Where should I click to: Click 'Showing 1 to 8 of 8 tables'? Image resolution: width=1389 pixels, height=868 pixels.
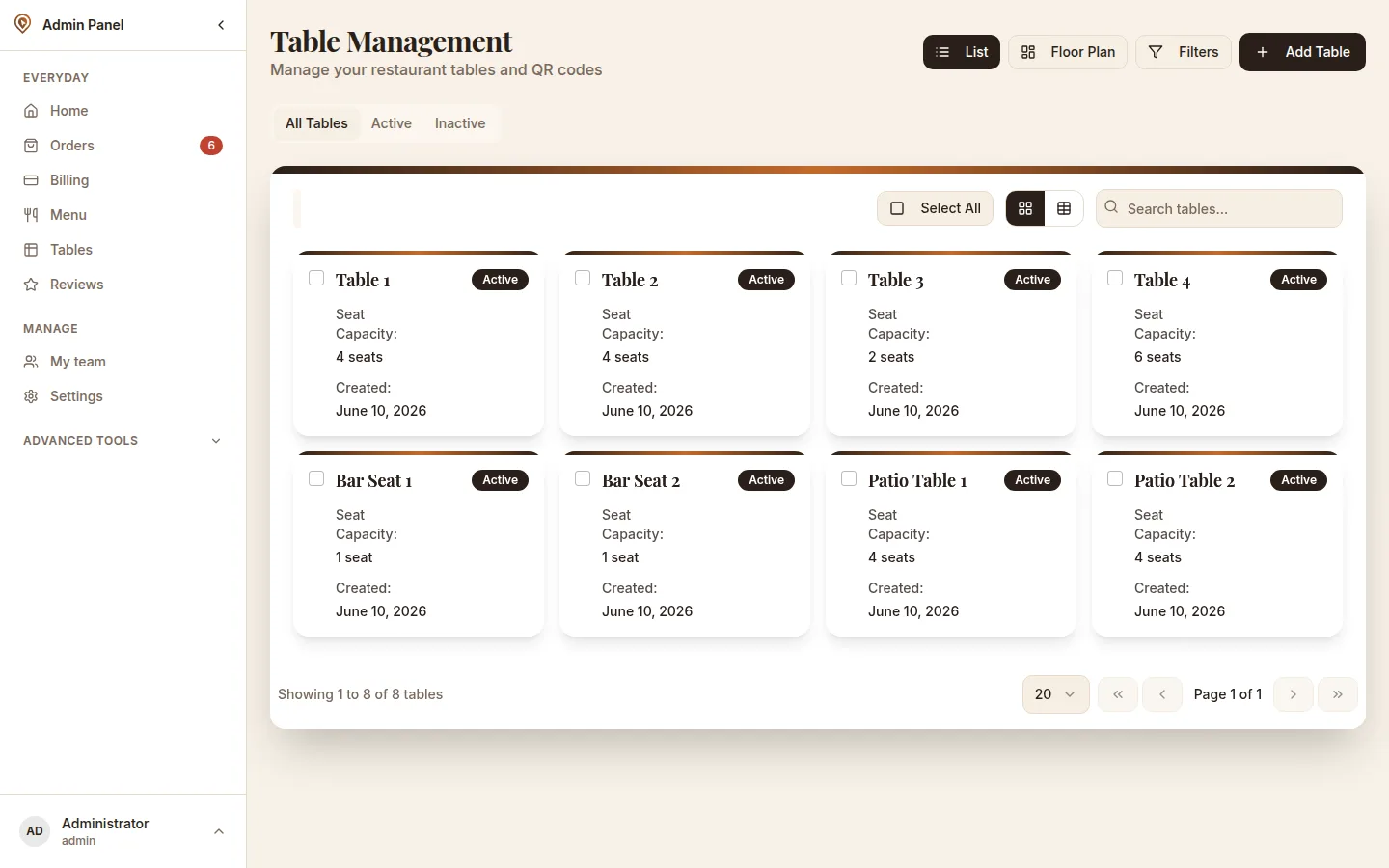pyautogui.click(x=361, y=694)
